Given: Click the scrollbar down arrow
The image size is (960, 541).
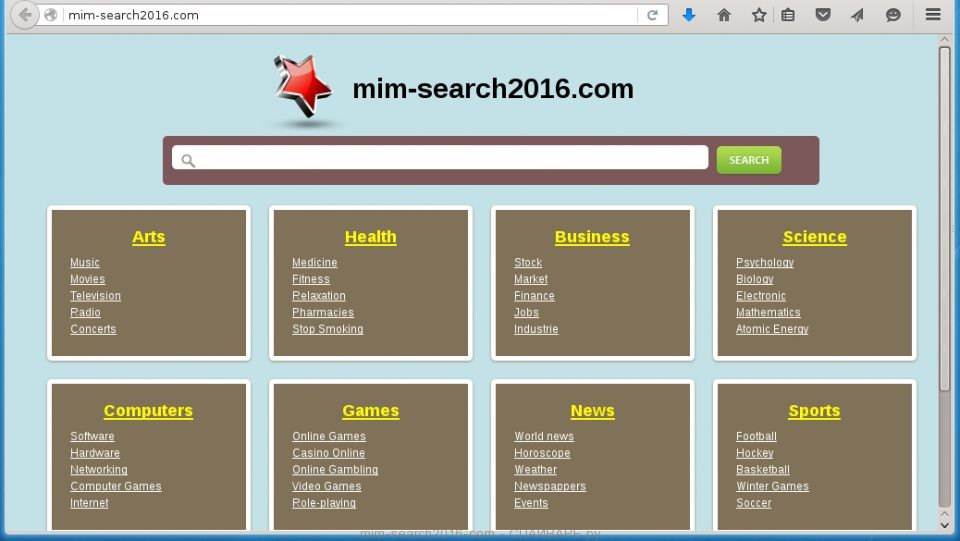Looking at the screenshot, I should 944,523.
